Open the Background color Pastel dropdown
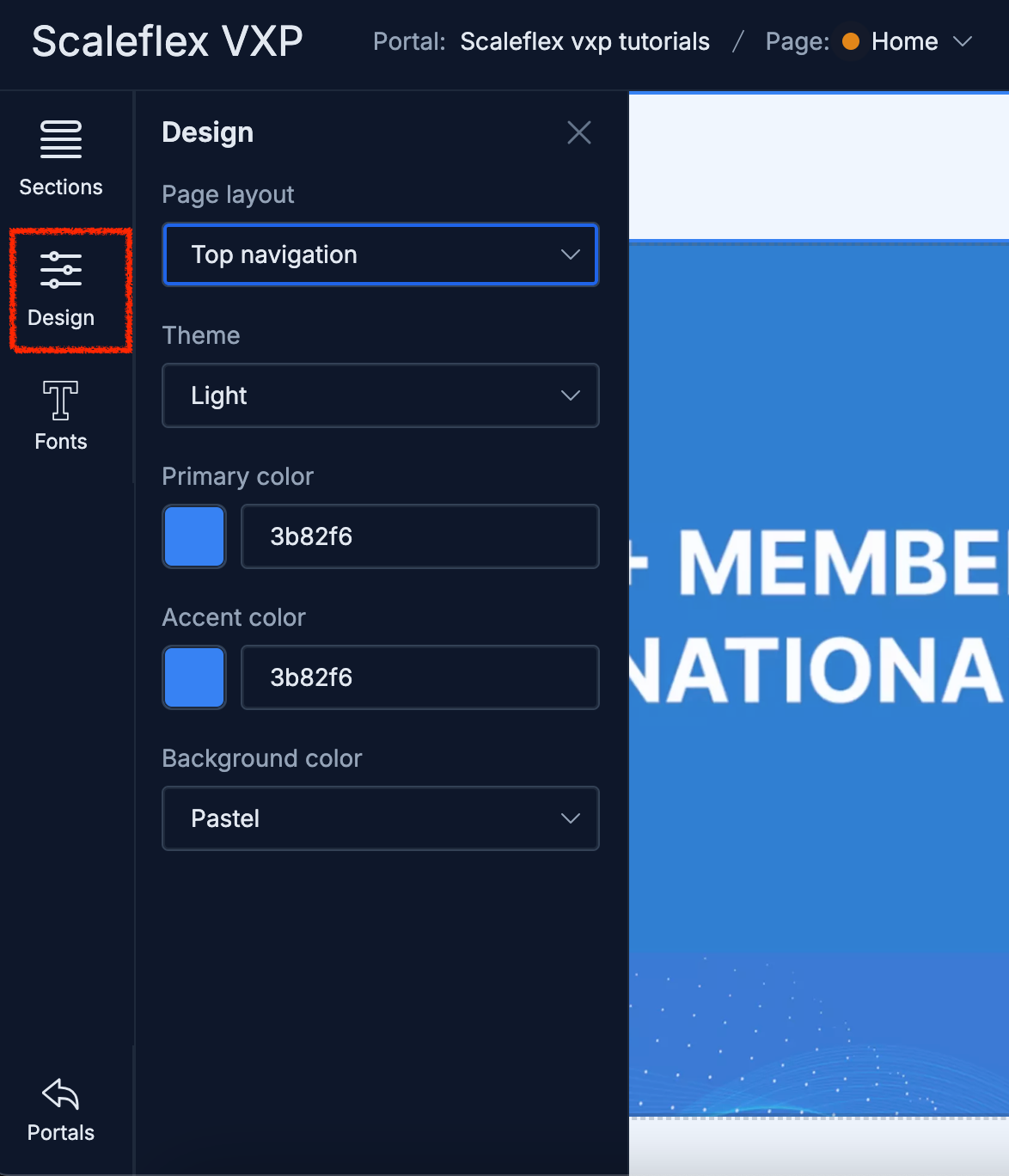Screen dimensions: 1009x1176 tap(380, 818)
